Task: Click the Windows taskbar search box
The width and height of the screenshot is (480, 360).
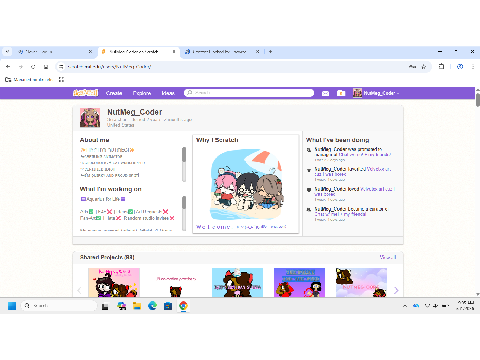Action: point(59,306)
